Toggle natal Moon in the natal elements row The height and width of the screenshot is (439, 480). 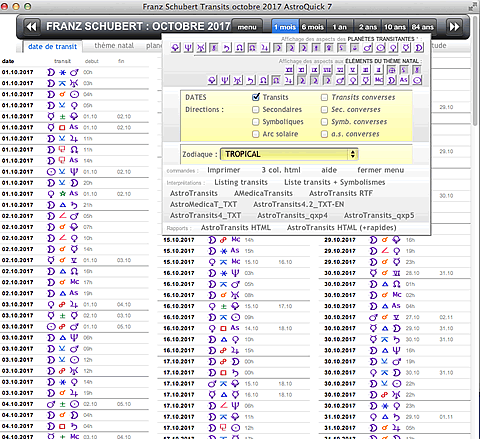pyautogui.click(x=391, y=80)
